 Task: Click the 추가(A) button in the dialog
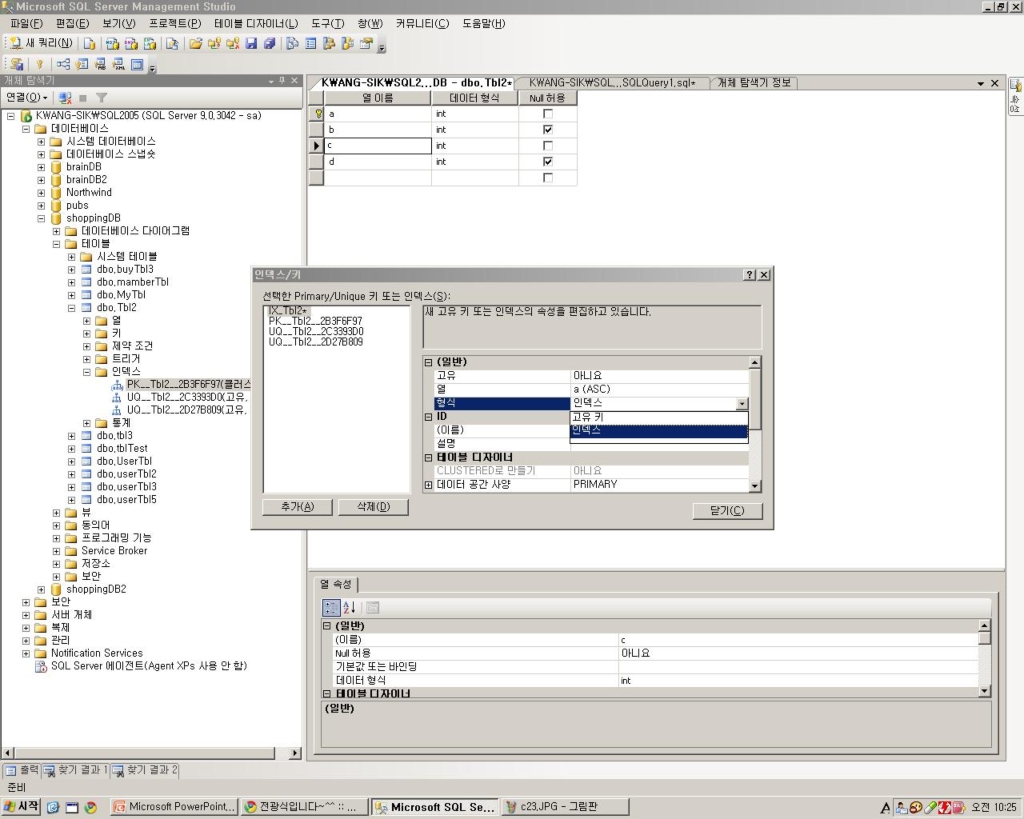coord(297,507)
